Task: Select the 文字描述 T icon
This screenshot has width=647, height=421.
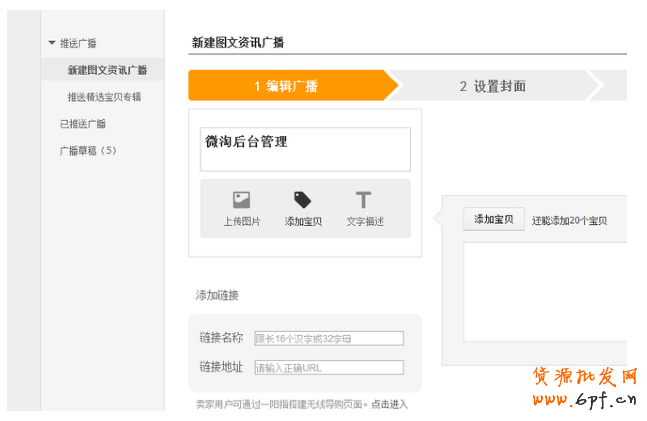Action: [364, 200]
